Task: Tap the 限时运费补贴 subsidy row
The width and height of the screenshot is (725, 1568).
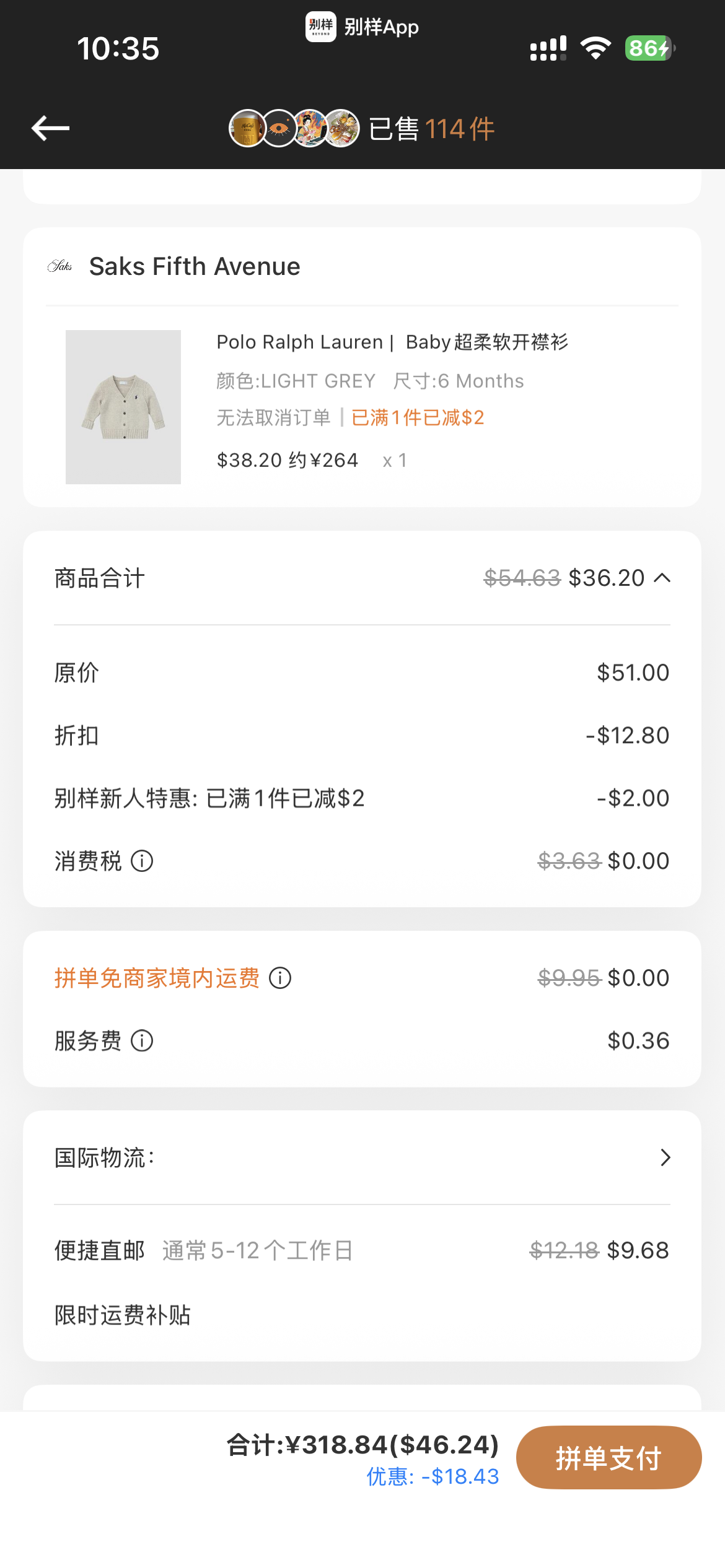Action: (x=123, y=1315)
